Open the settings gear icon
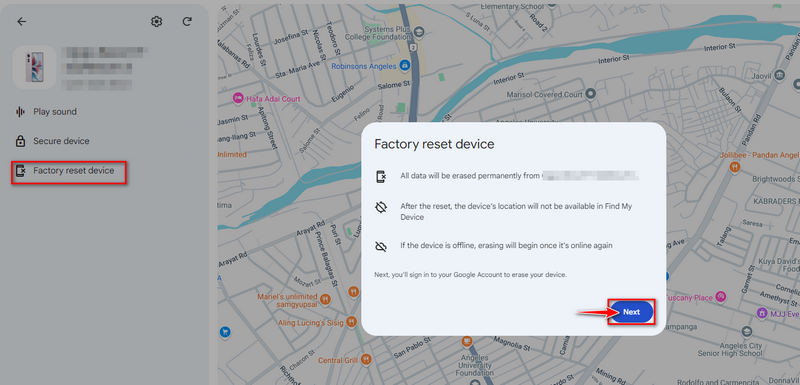 [157, 21]
